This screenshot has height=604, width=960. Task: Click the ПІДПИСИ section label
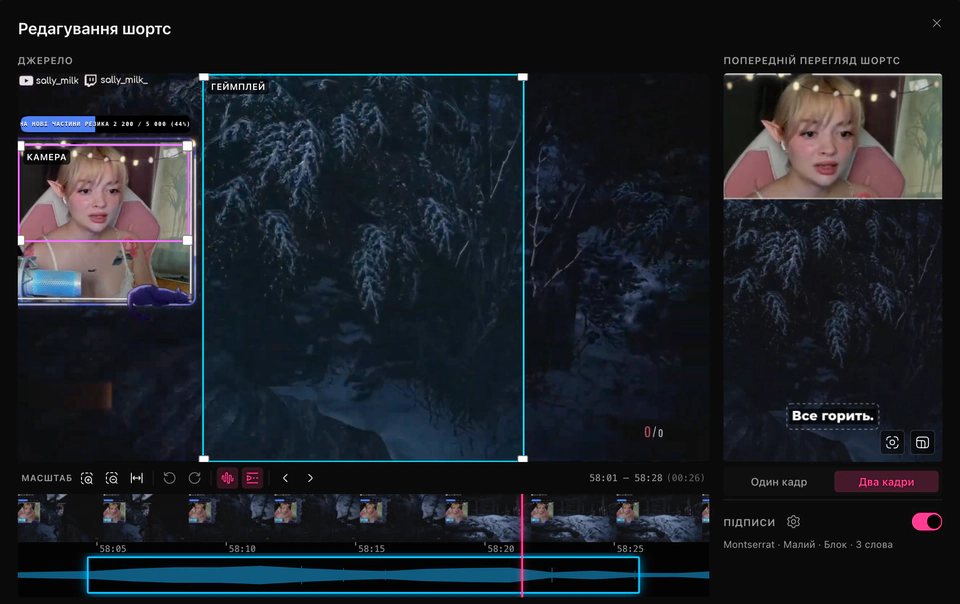(749, 522)
